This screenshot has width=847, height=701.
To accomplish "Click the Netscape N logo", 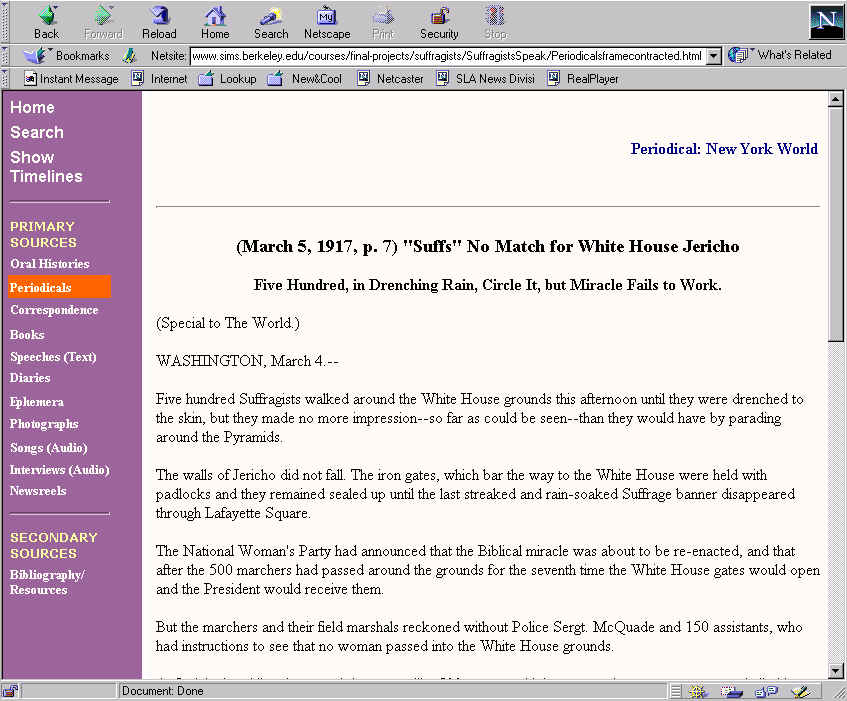I will (x=826, y=22).
